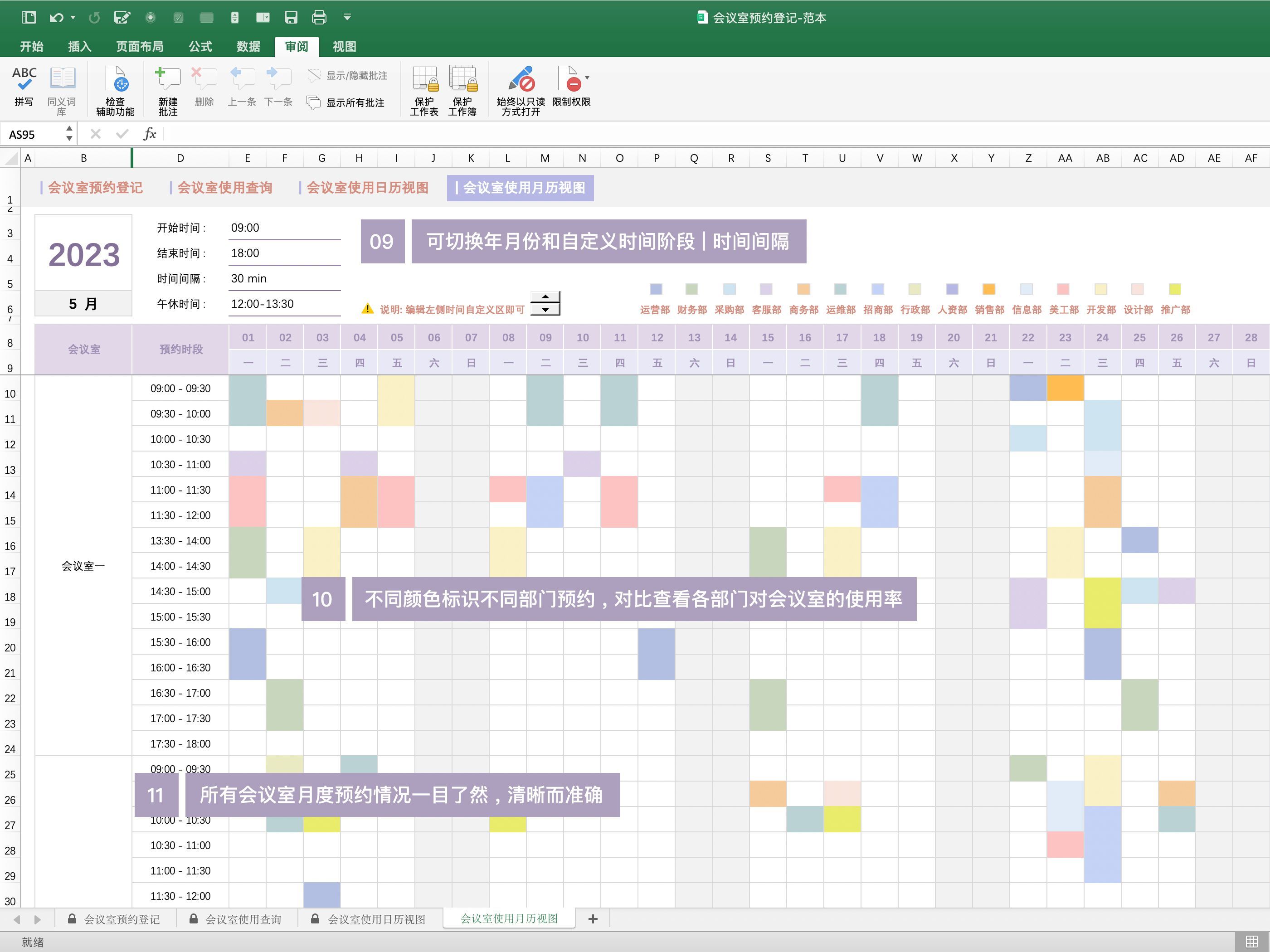Viewport: 1270px width, 952px height.
Task: Open the customize quick access toolbar arrow
Action: tap(347, 17)
